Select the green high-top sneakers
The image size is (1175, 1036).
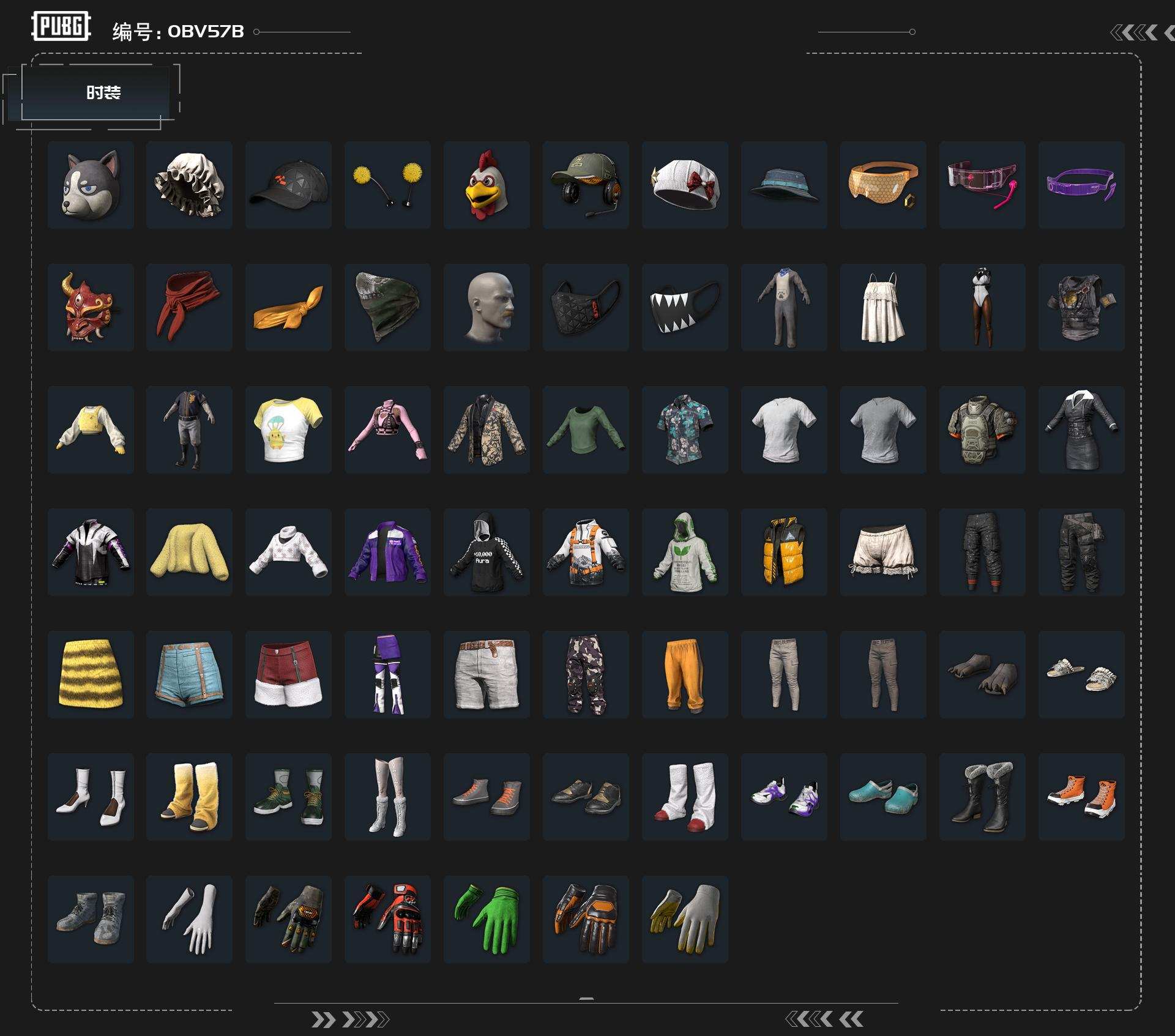[289, 797]
